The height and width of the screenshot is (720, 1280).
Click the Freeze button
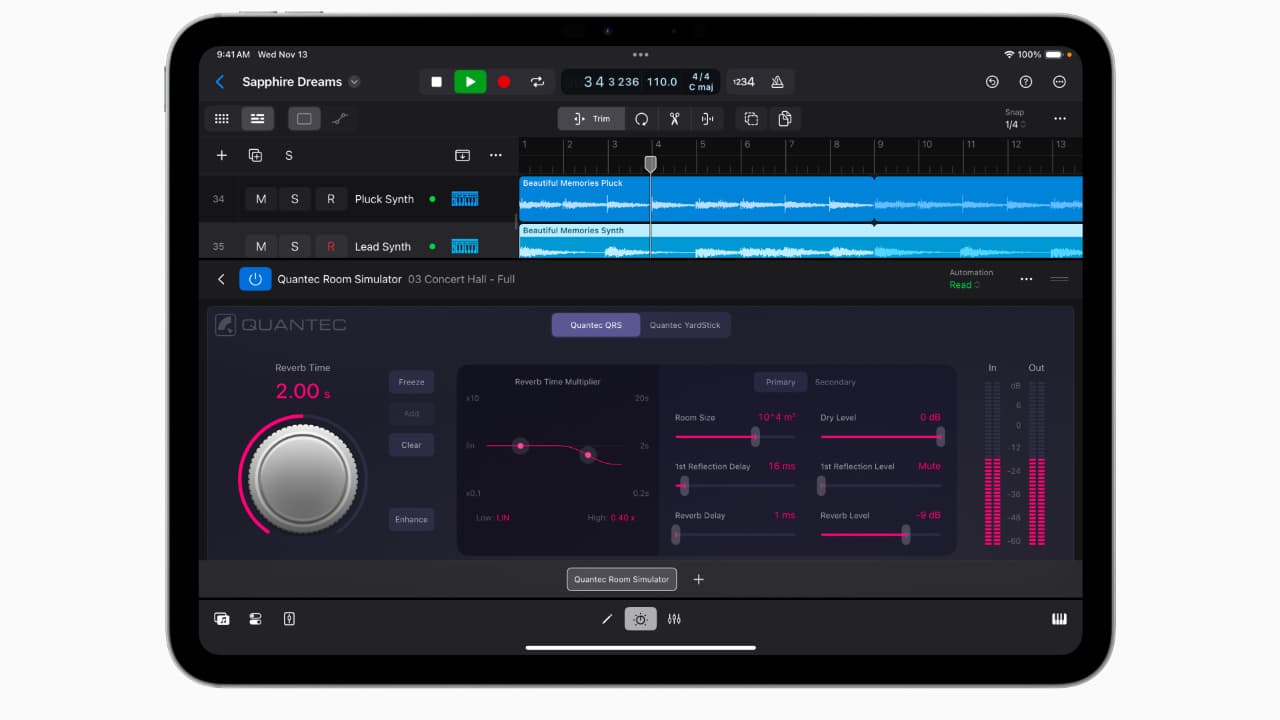pyautogui.click(x=411, y=382)
